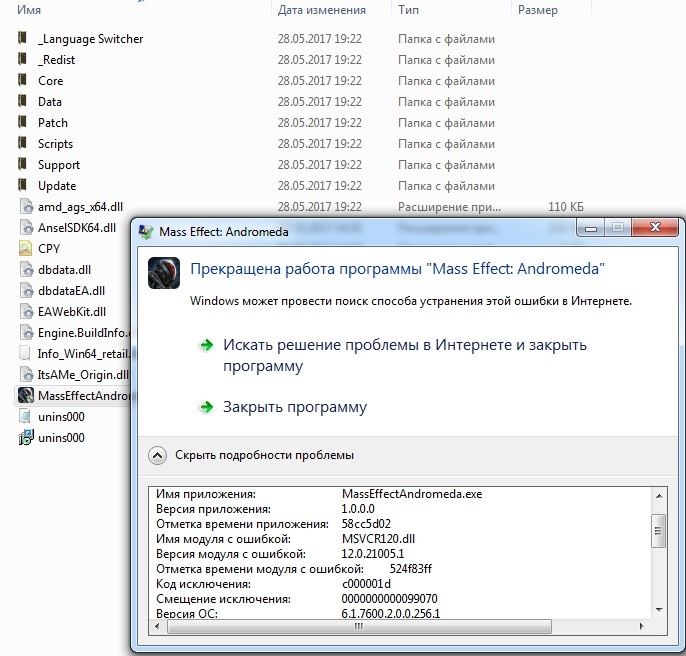
Task: Sort files by Тип column header
Action: tap(408, 10)
